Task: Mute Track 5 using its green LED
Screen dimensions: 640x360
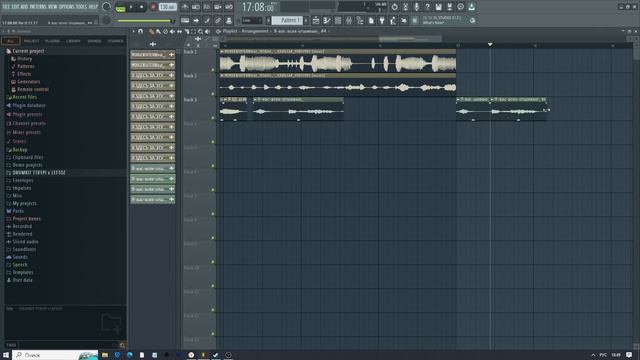Action: pos(213,166)
